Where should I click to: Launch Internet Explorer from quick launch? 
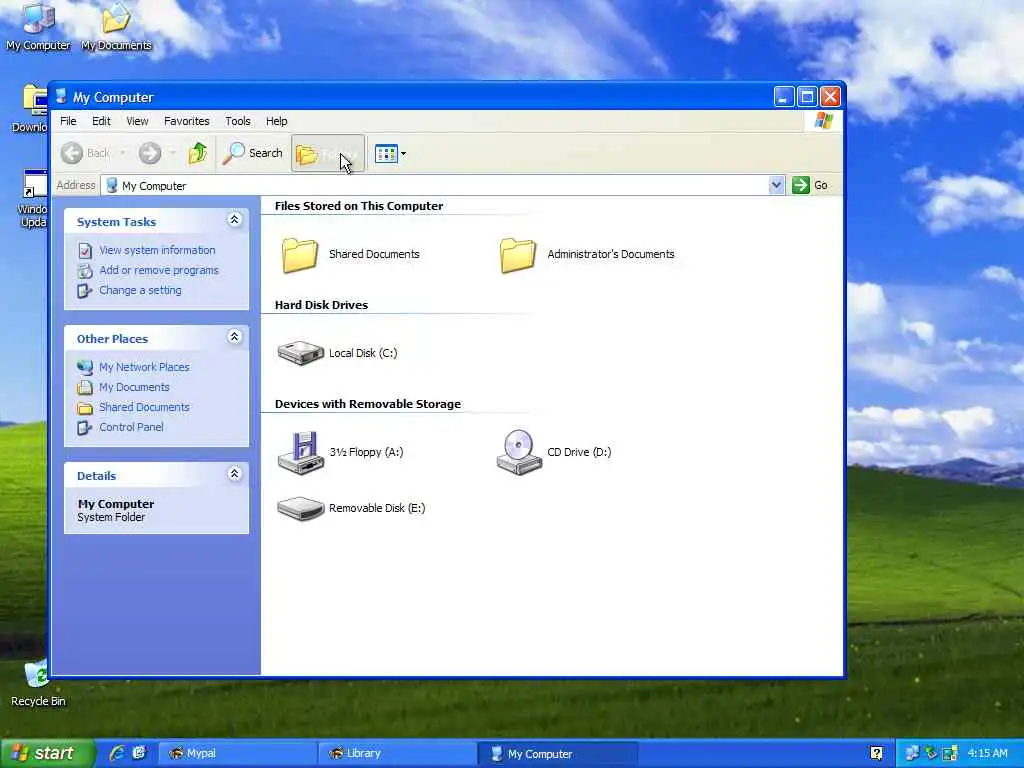[x=117, y=754]
